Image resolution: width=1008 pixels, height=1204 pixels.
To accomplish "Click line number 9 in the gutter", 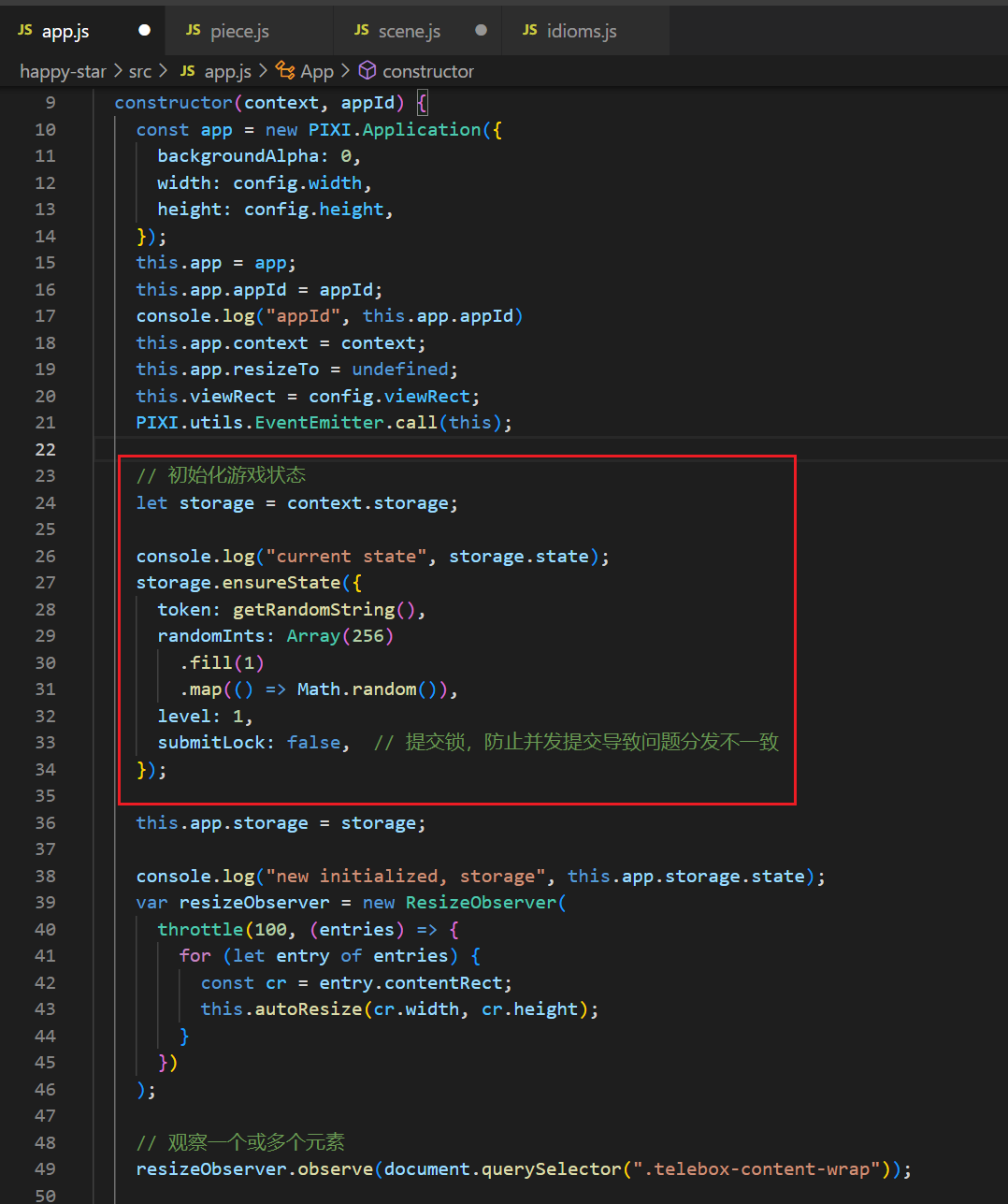I will click(50, 103).
